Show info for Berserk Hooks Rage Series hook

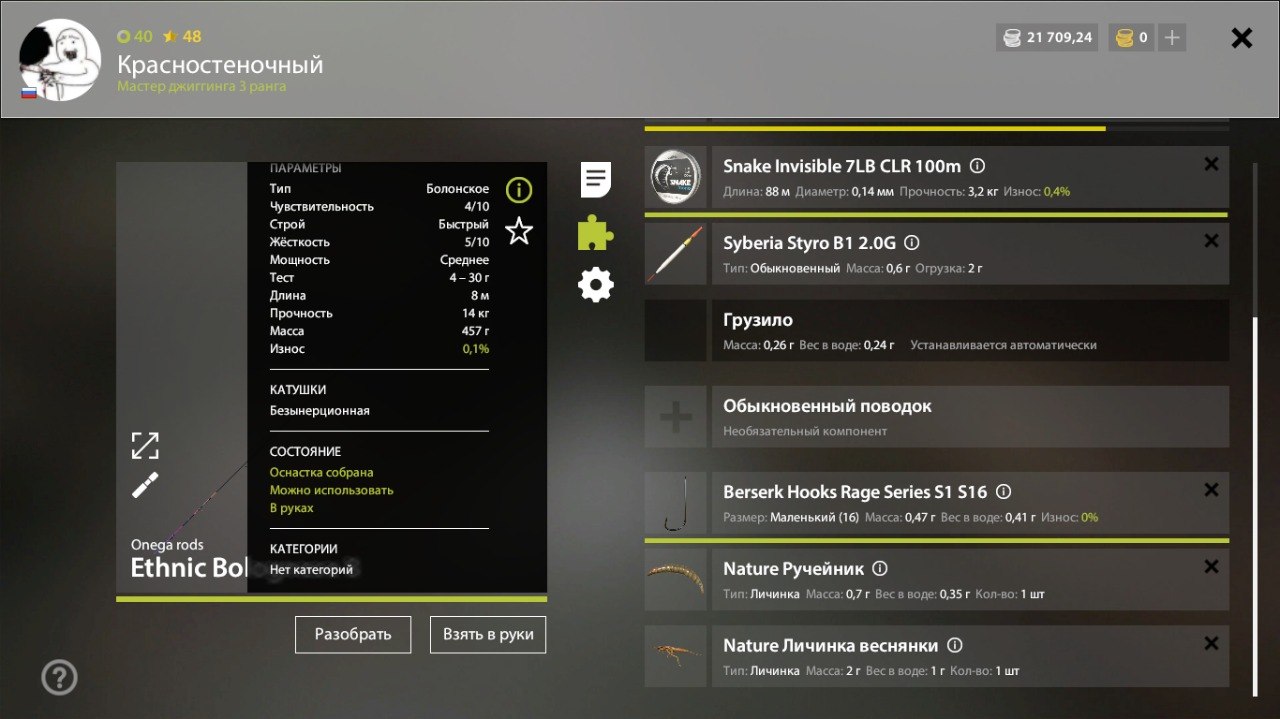1004,492
